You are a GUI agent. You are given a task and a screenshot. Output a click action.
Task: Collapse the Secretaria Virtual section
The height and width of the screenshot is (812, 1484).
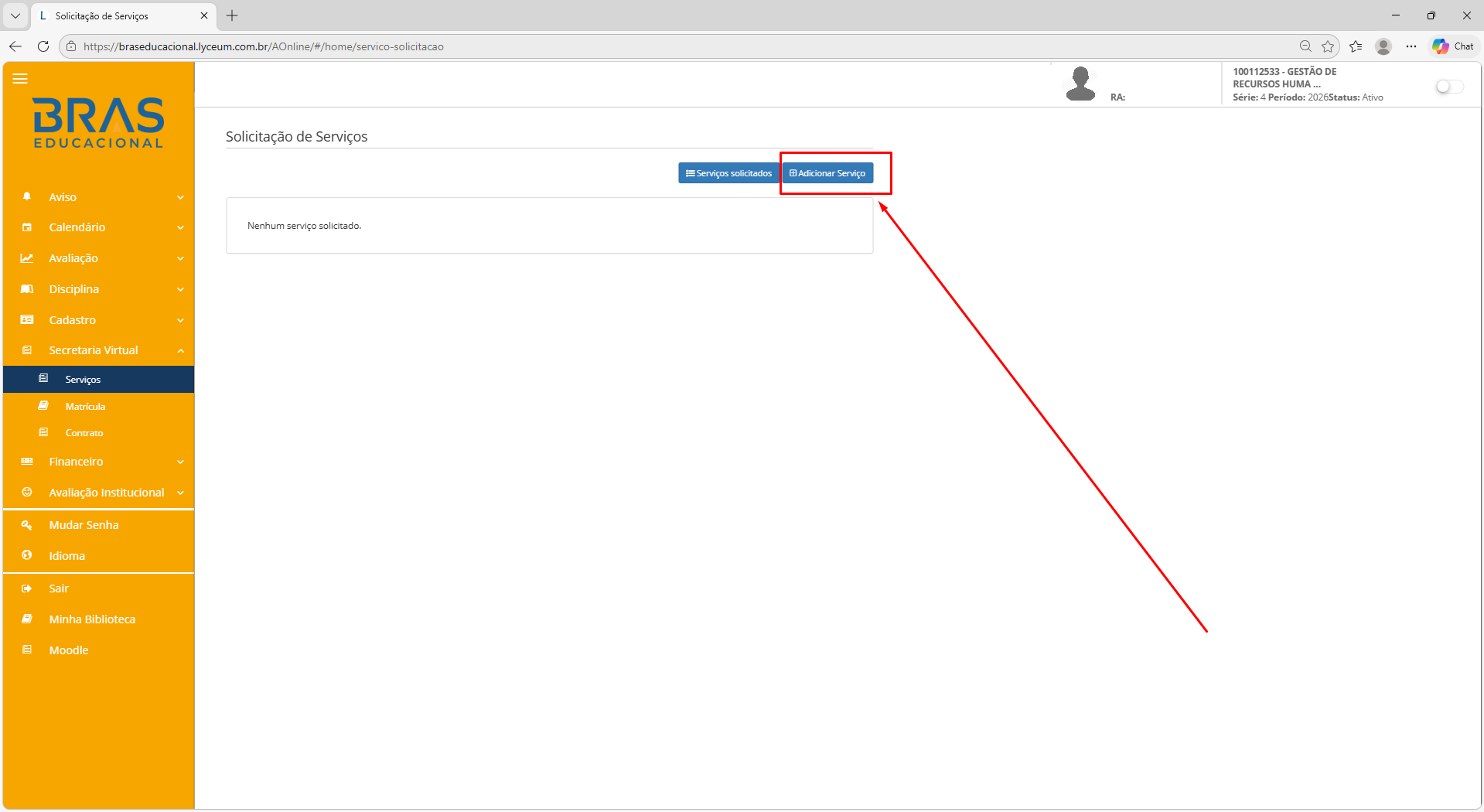[180, 351]
